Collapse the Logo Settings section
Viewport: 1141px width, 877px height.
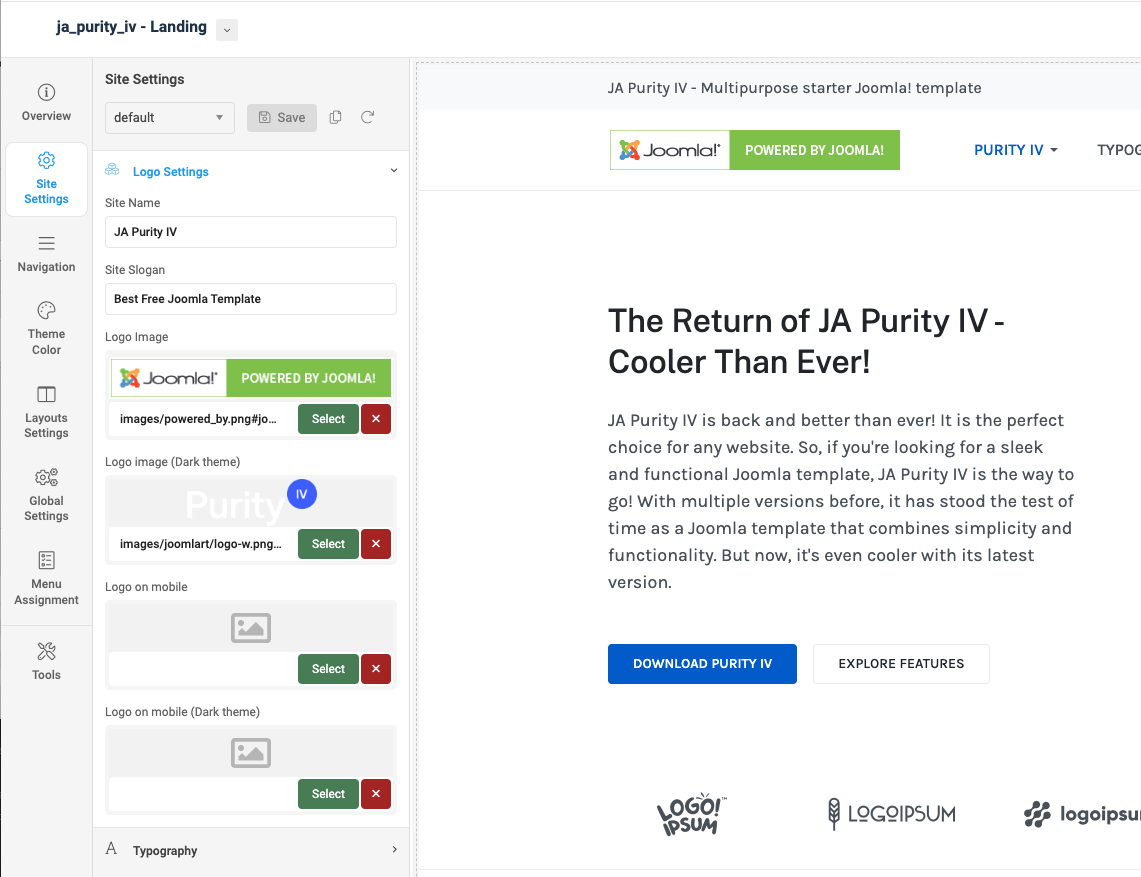click(393, 171)
